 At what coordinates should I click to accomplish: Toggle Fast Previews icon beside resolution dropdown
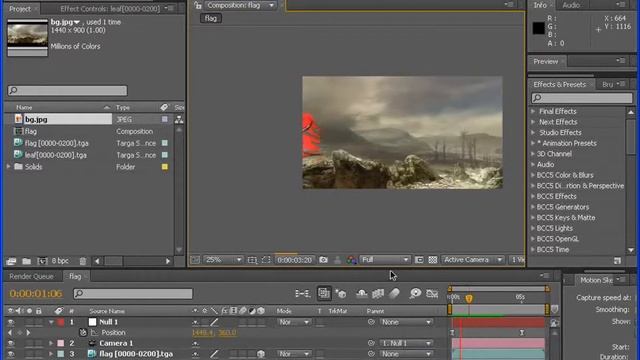coord(419,260)
